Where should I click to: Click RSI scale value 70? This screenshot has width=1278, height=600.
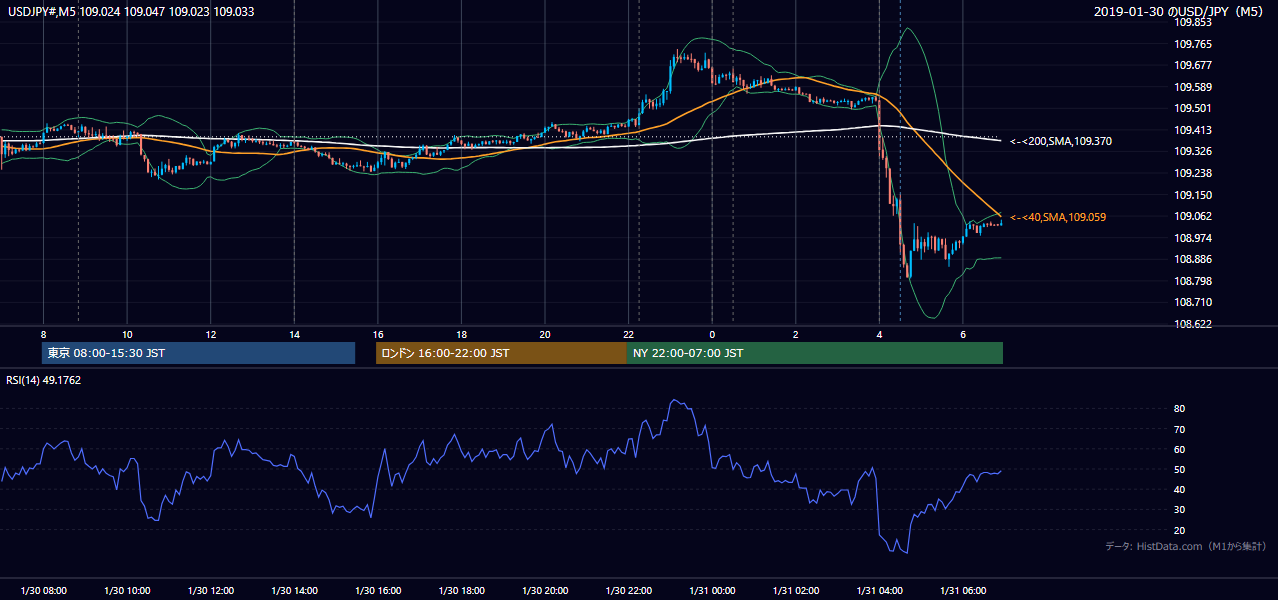click(1179, 429)
